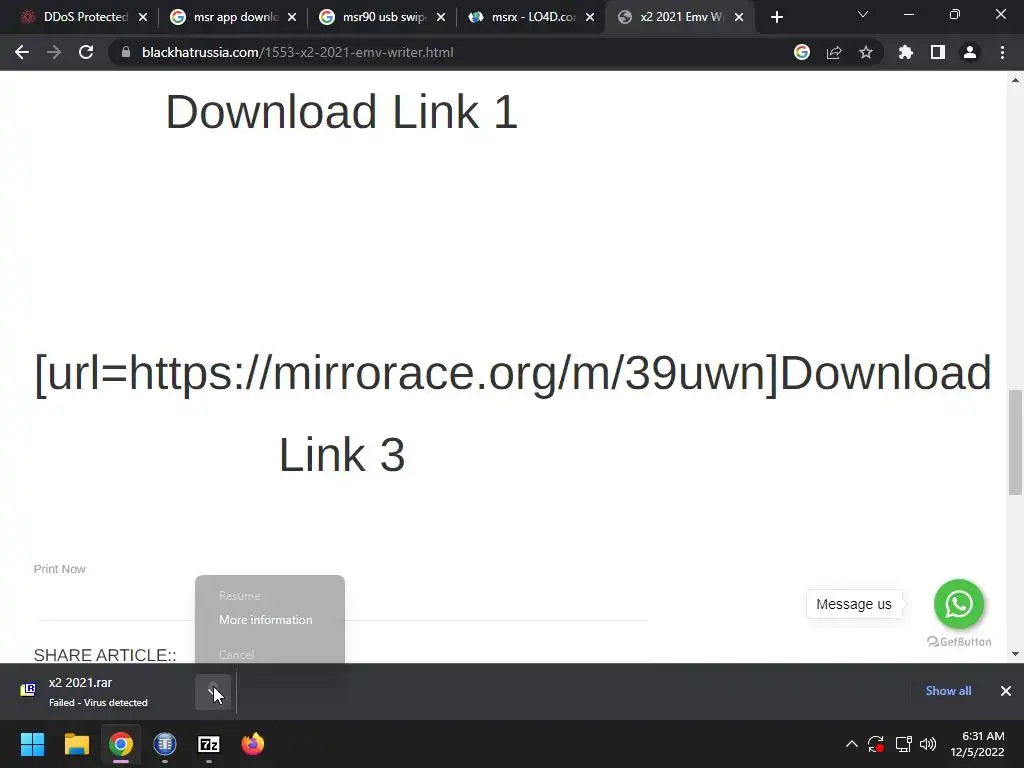Close the msrx LO4D tab
Viewport: 1024px width, 768px height.
[x=590, y=17]
